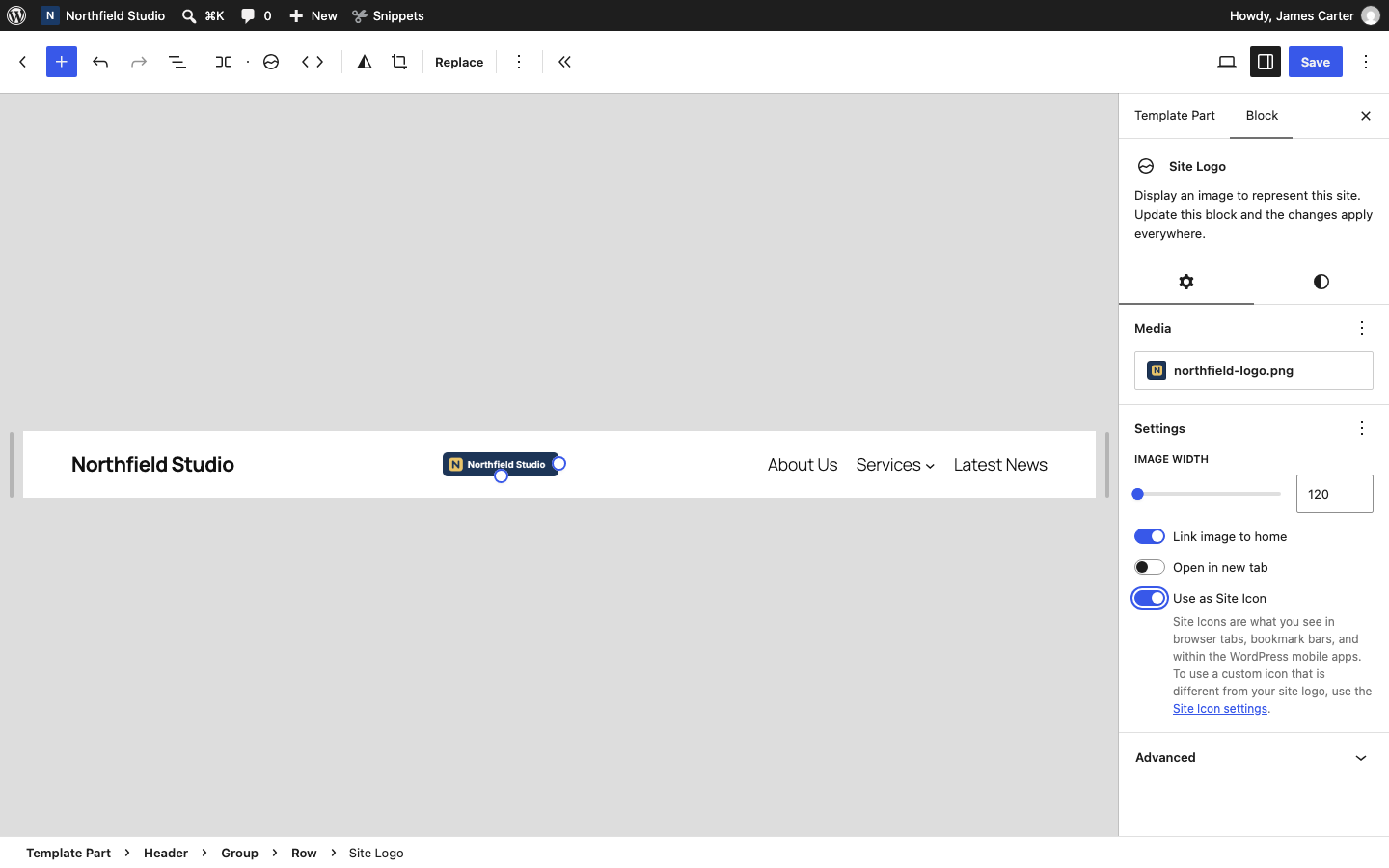The height and width of the screenshot is (868, 1389).
Task: Disable the Link image to home toggle
Action: click(x=1150, y=536)
